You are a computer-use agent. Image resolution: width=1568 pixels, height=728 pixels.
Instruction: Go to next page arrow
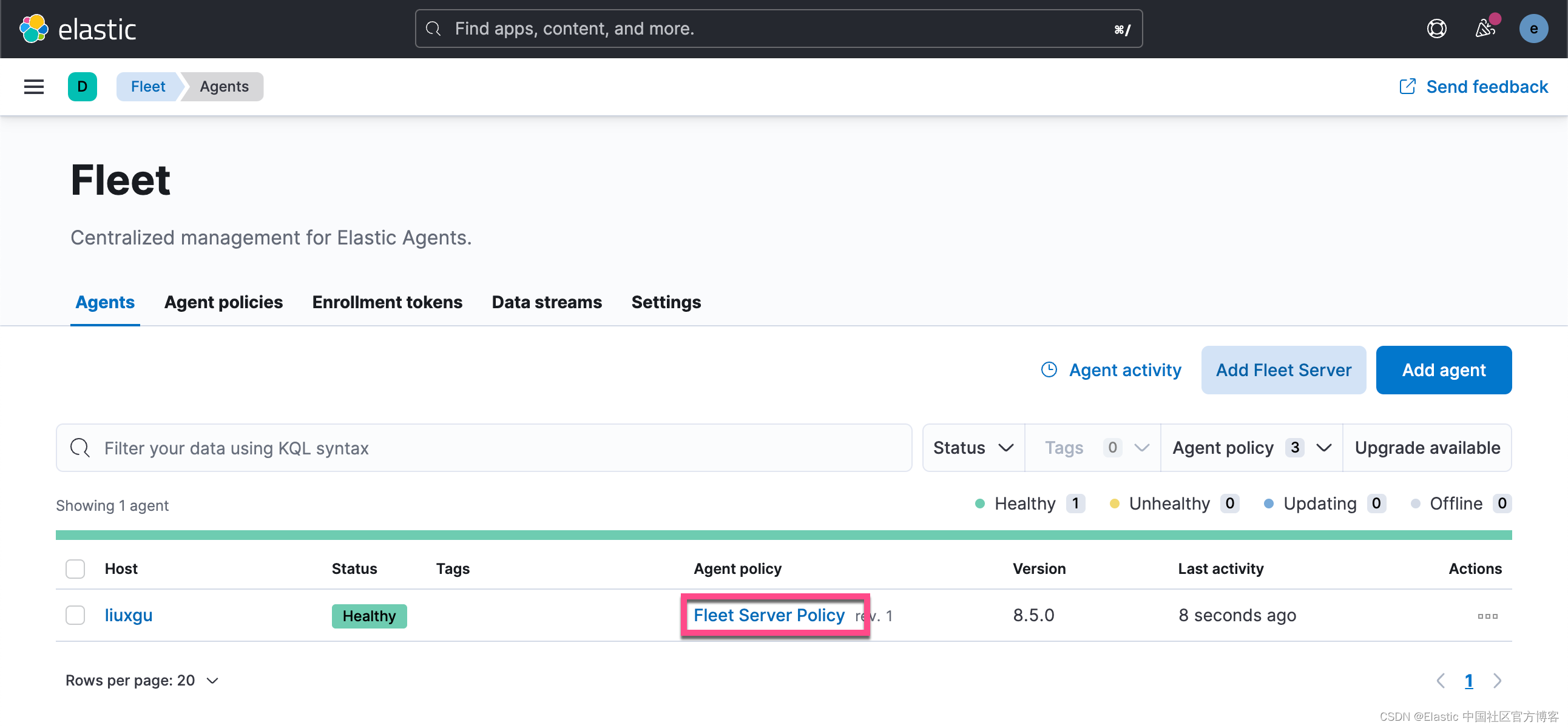click(1498, 680)
